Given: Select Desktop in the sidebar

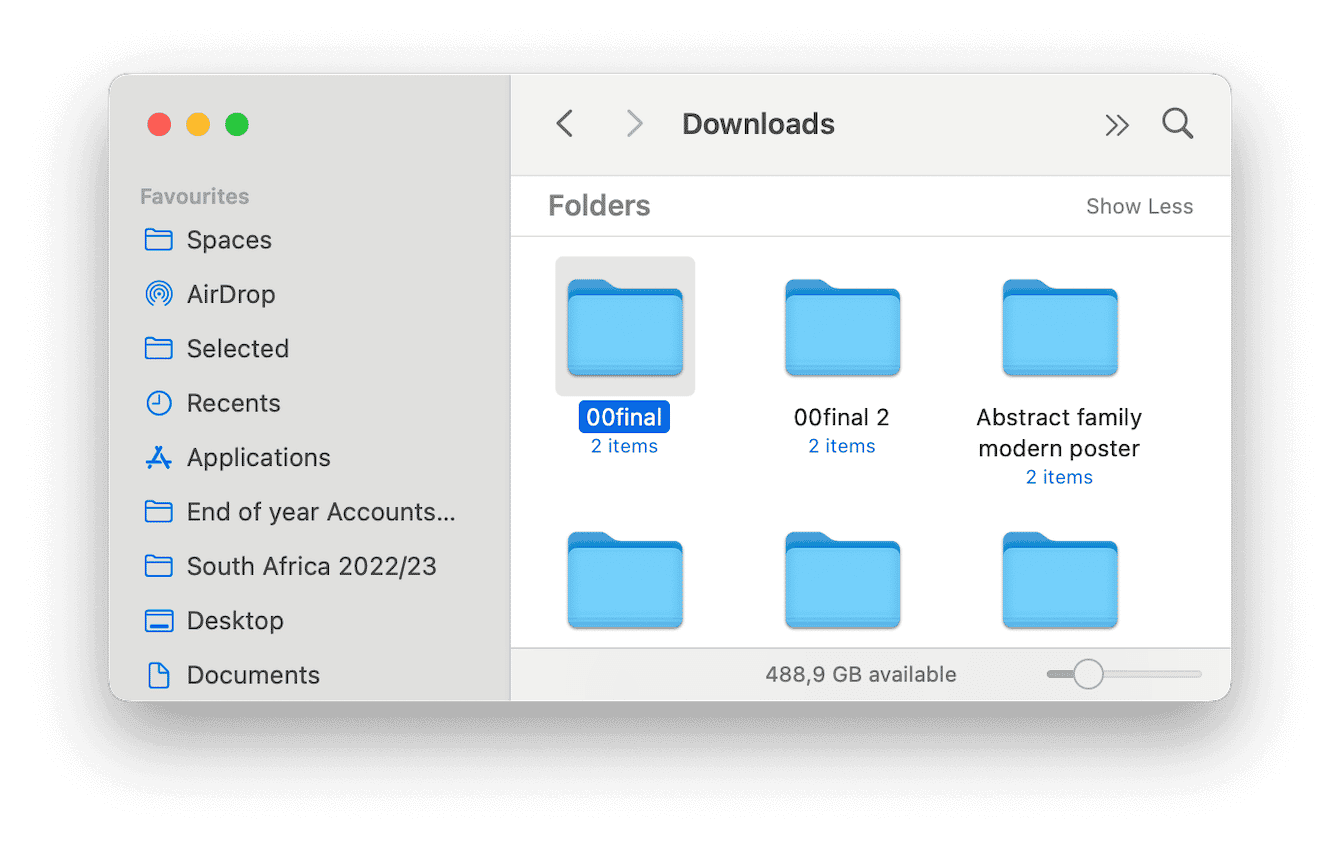Looking at the screenshot, I should [235, 620].
